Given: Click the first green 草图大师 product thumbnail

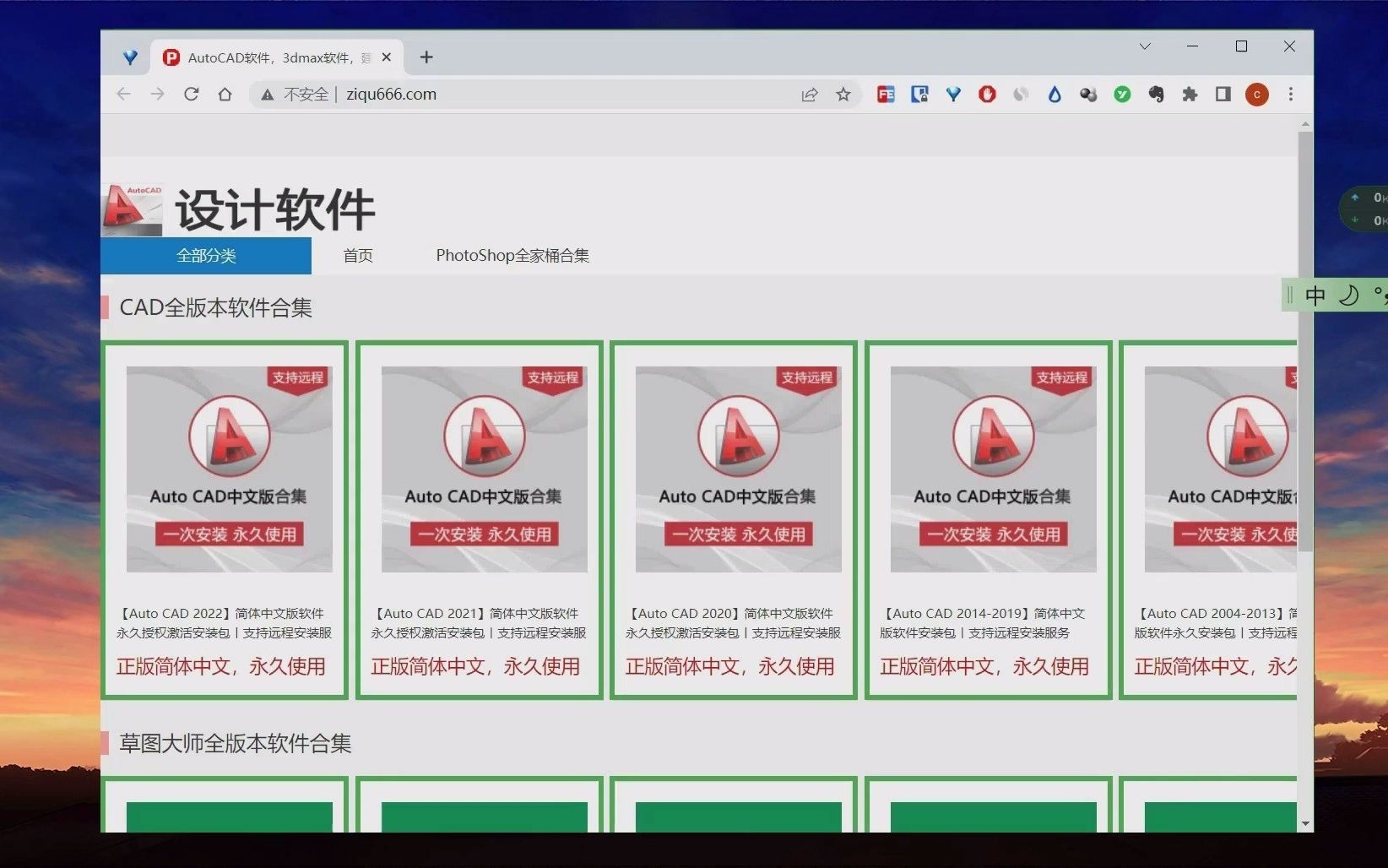Looking at the screenshot, I should (230, 817).
